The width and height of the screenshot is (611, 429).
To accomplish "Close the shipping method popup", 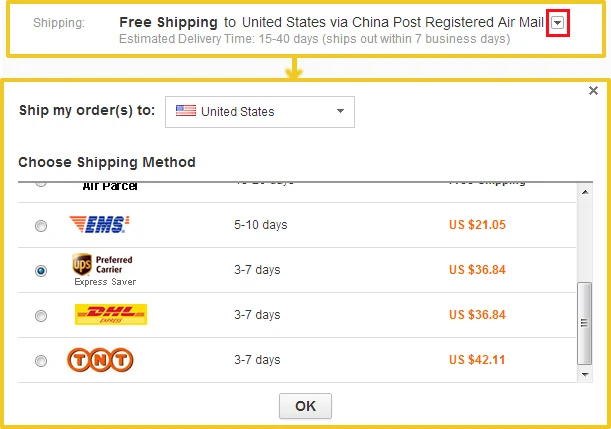I will pyautogui.click(x=593, y=91).
